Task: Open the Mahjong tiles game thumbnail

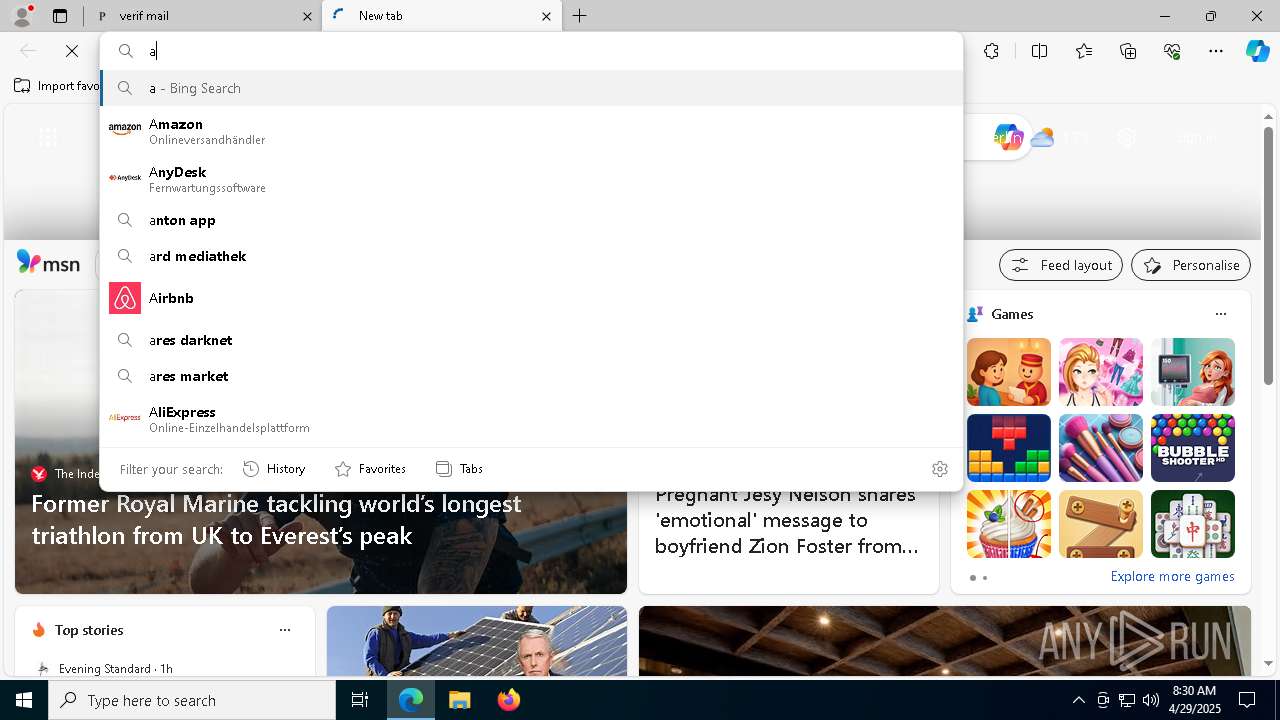Action: (x=1193, y=524)
